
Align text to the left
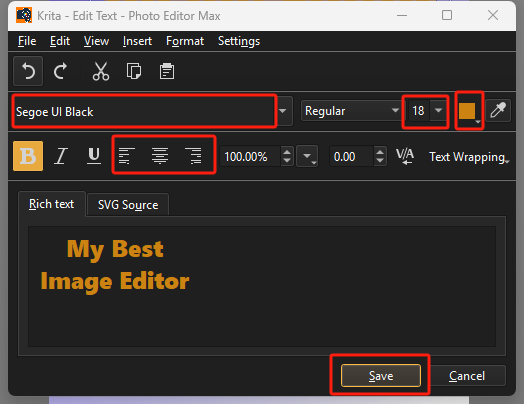click(x=127, y=156)
